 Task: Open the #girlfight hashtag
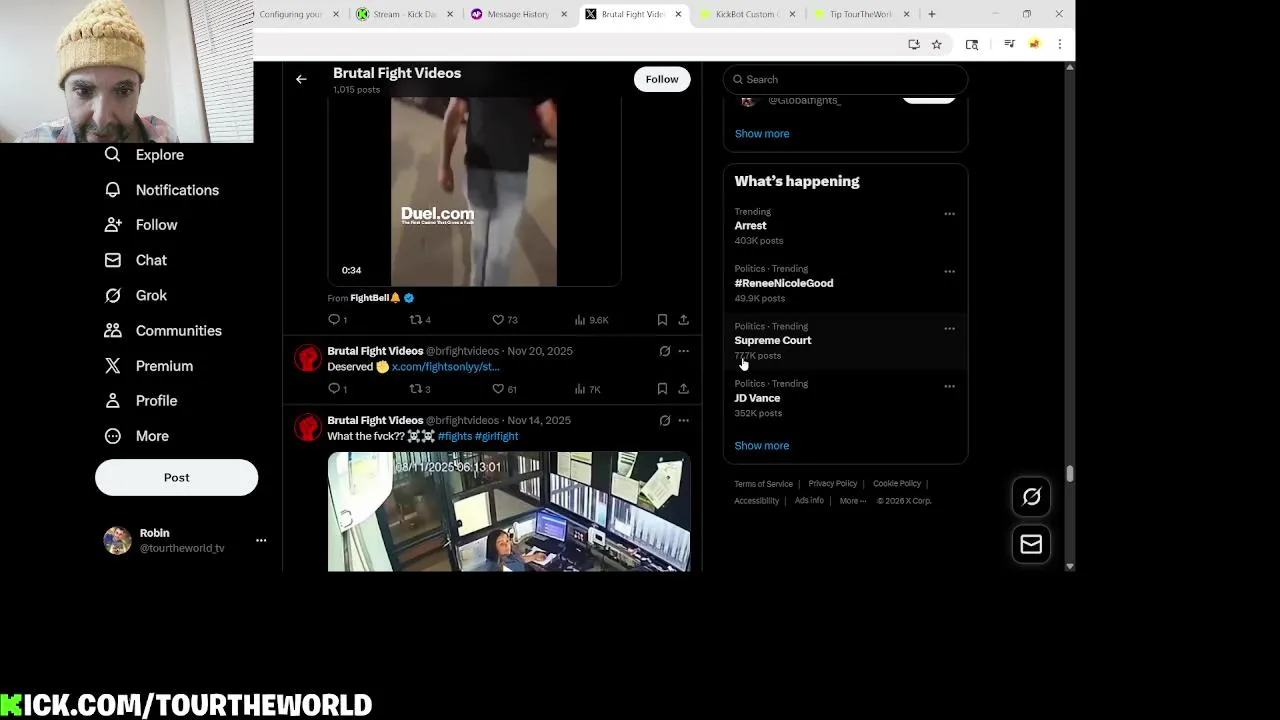click(x=496, y=437)
